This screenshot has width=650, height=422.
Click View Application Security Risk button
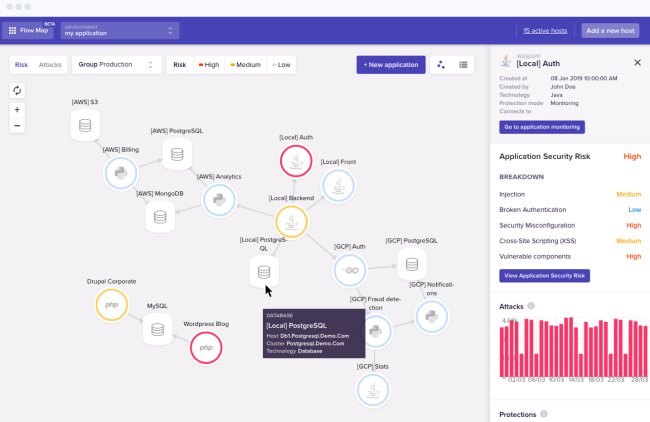(x=545, y=276)
